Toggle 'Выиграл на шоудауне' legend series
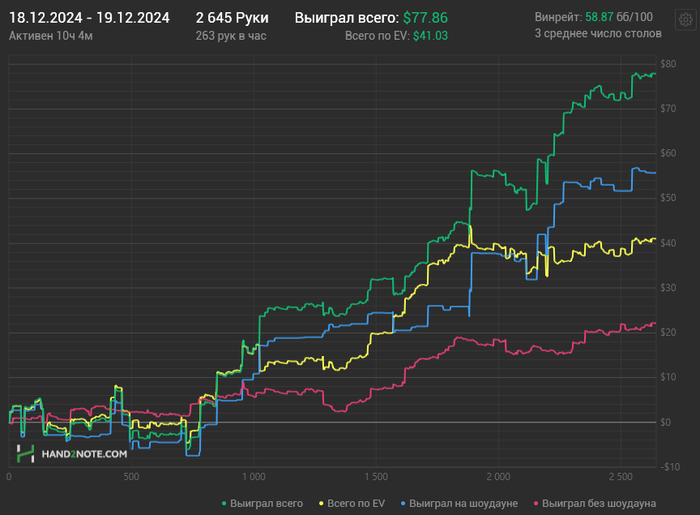700x515 pixels. [x=459, y=503]
